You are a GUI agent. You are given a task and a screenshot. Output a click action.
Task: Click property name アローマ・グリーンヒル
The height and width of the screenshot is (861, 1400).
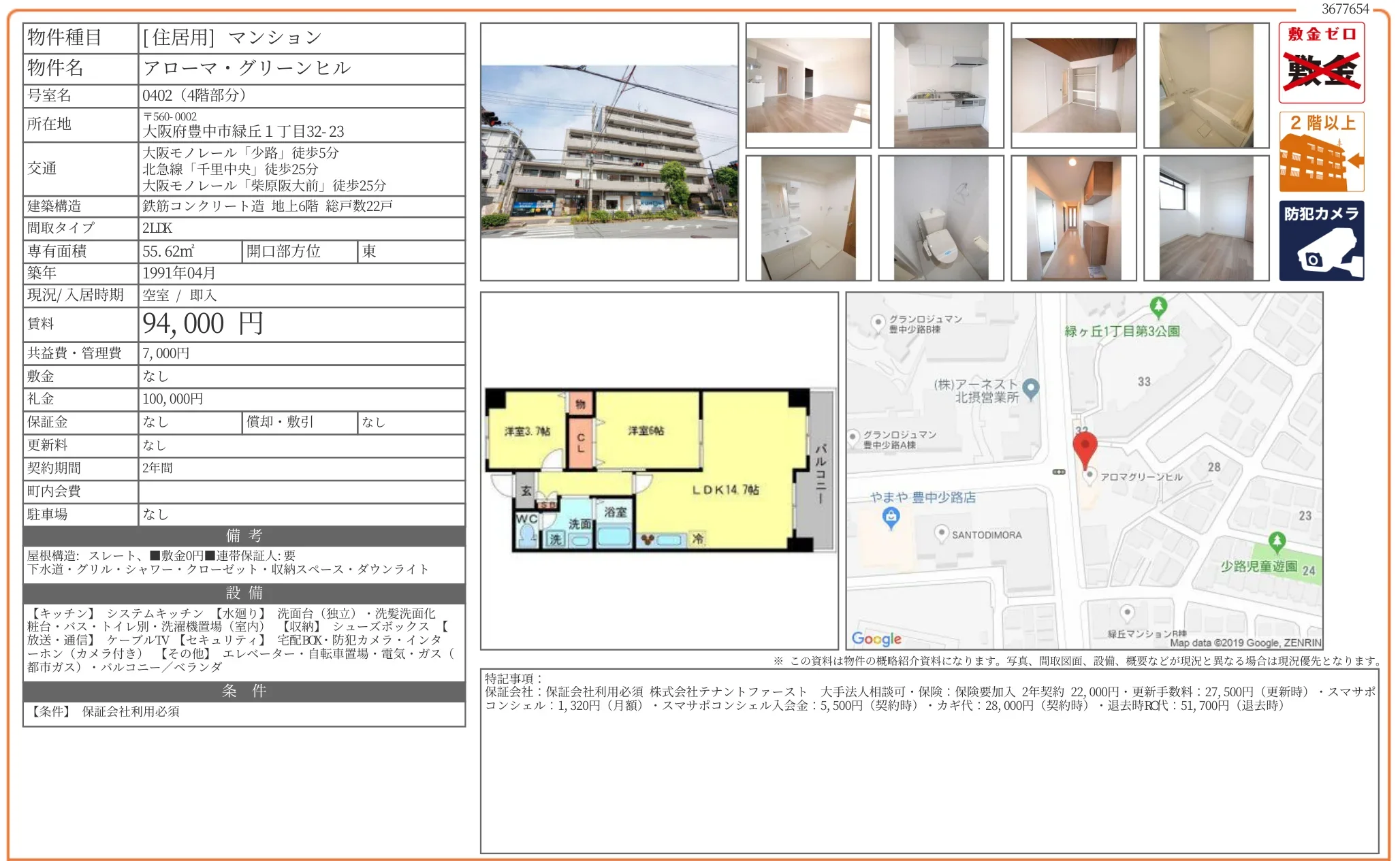tap(246, 68)
